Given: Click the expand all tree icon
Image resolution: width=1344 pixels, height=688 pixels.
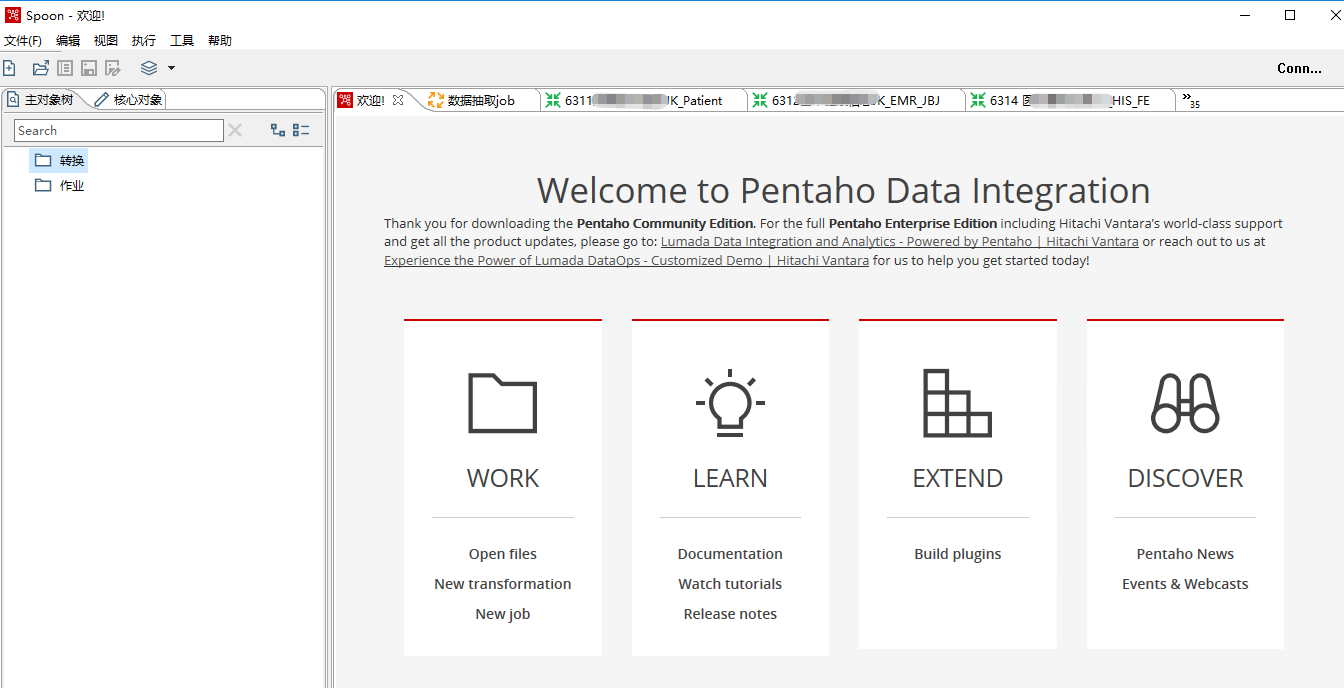Looking at the screenshot, I should (x=278, y=130).
